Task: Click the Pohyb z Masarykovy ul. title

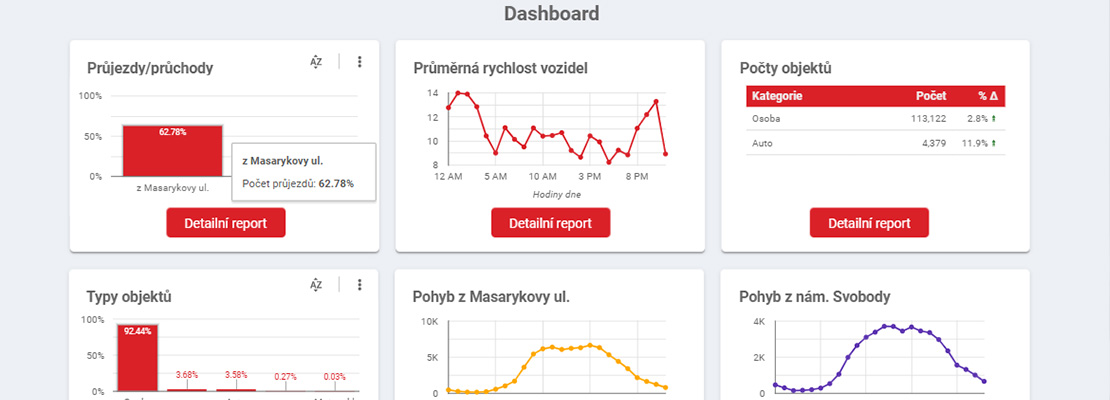Action: click(x=498, y=297)
